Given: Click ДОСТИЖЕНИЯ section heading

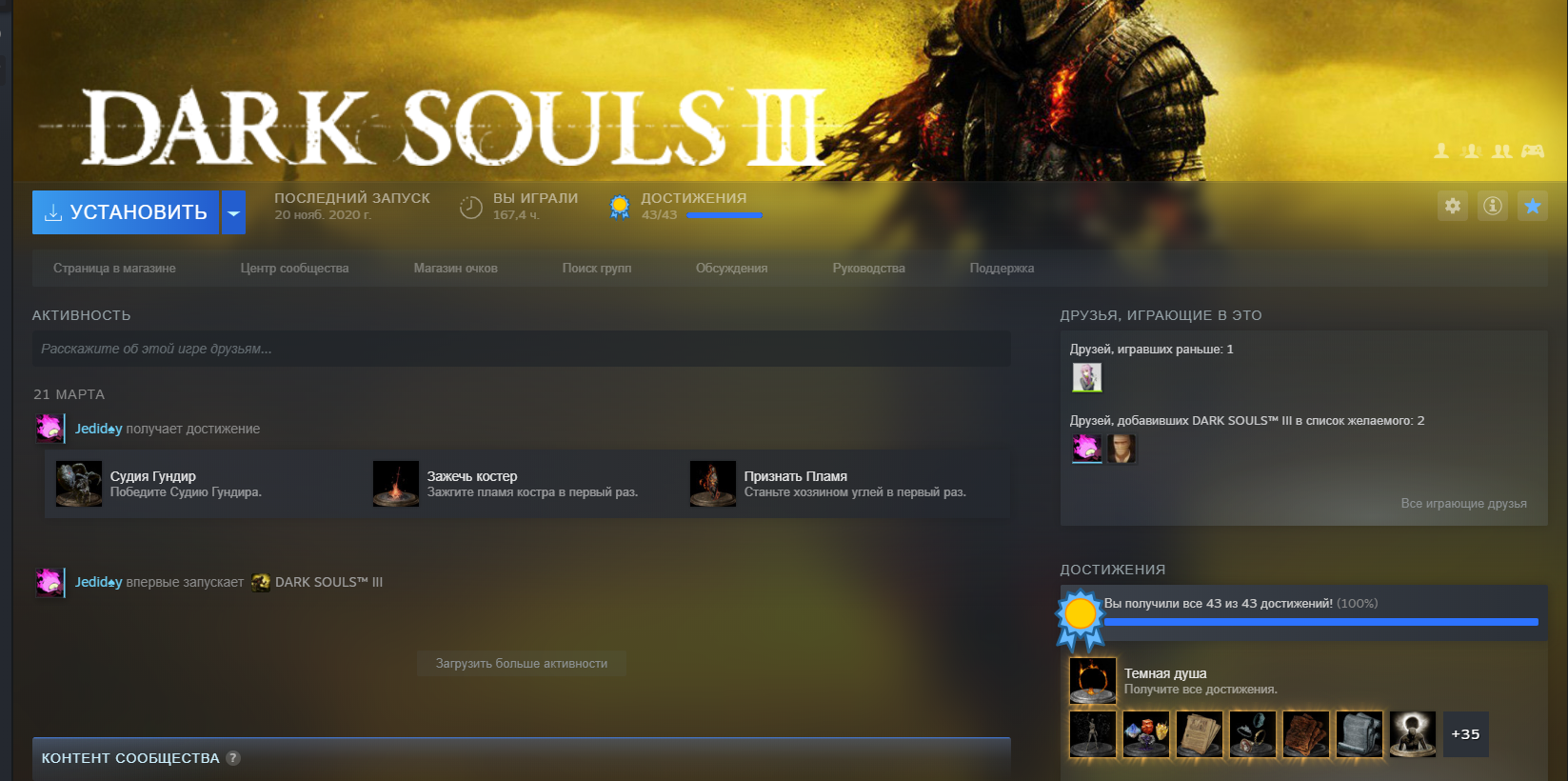Looking at the screenshot, I should 1113,570.
